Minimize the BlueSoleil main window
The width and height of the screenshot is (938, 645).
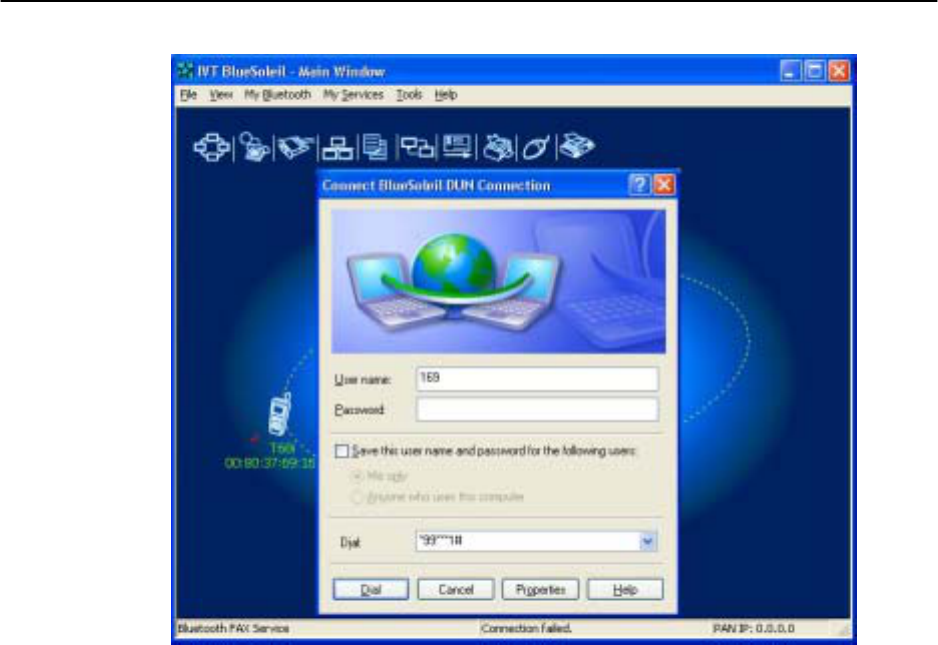(x=790, y=71)
